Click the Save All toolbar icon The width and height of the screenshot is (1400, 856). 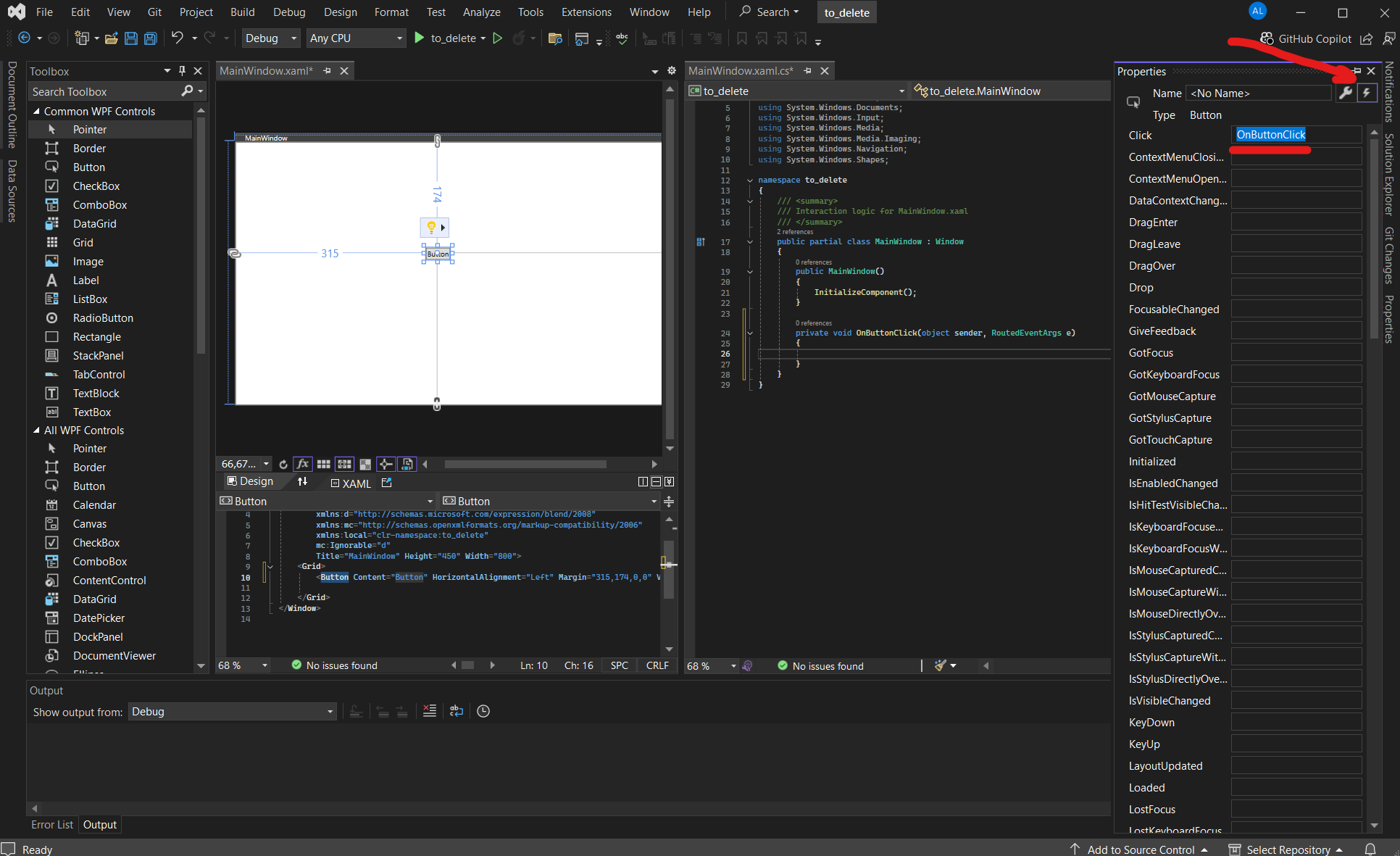click(x=150, y=38)
